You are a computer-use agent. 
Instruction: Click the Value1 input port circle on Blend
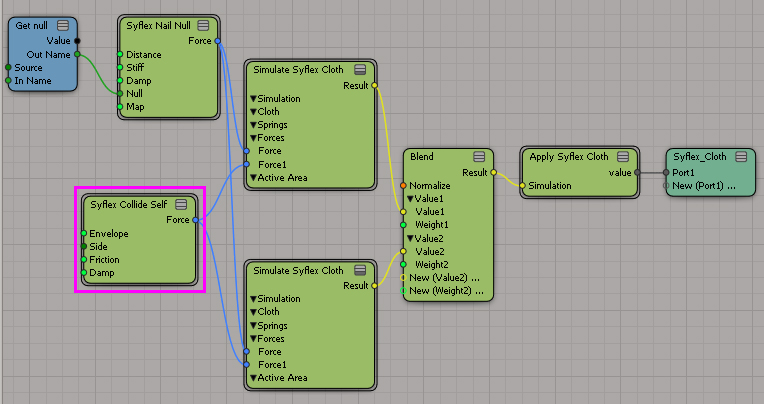403,212
